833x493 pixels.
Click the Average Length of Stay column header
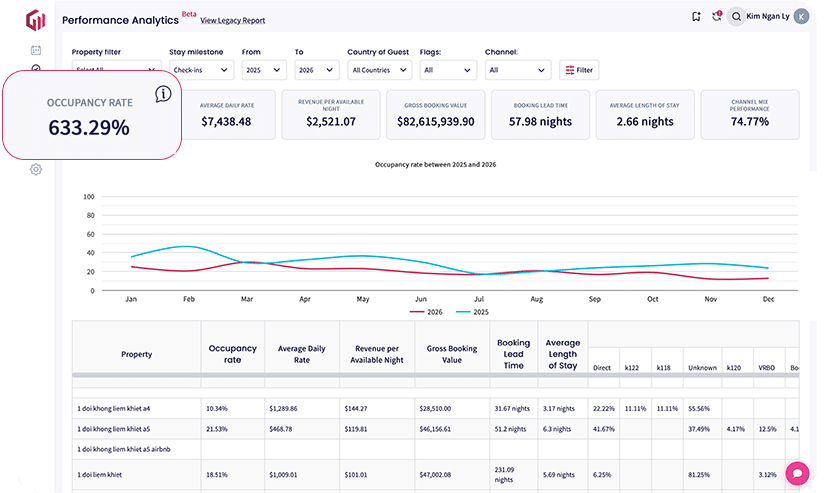[563, 354]
